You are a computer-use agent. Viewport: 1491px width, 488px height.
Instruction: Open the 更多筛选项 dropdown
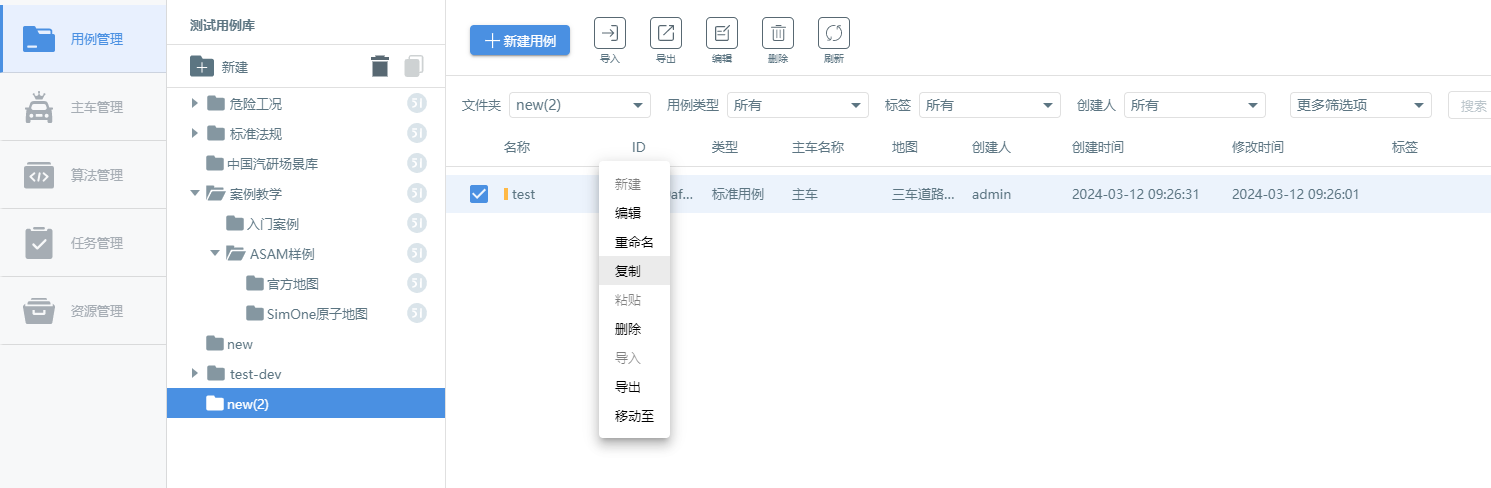[1361, 105]
